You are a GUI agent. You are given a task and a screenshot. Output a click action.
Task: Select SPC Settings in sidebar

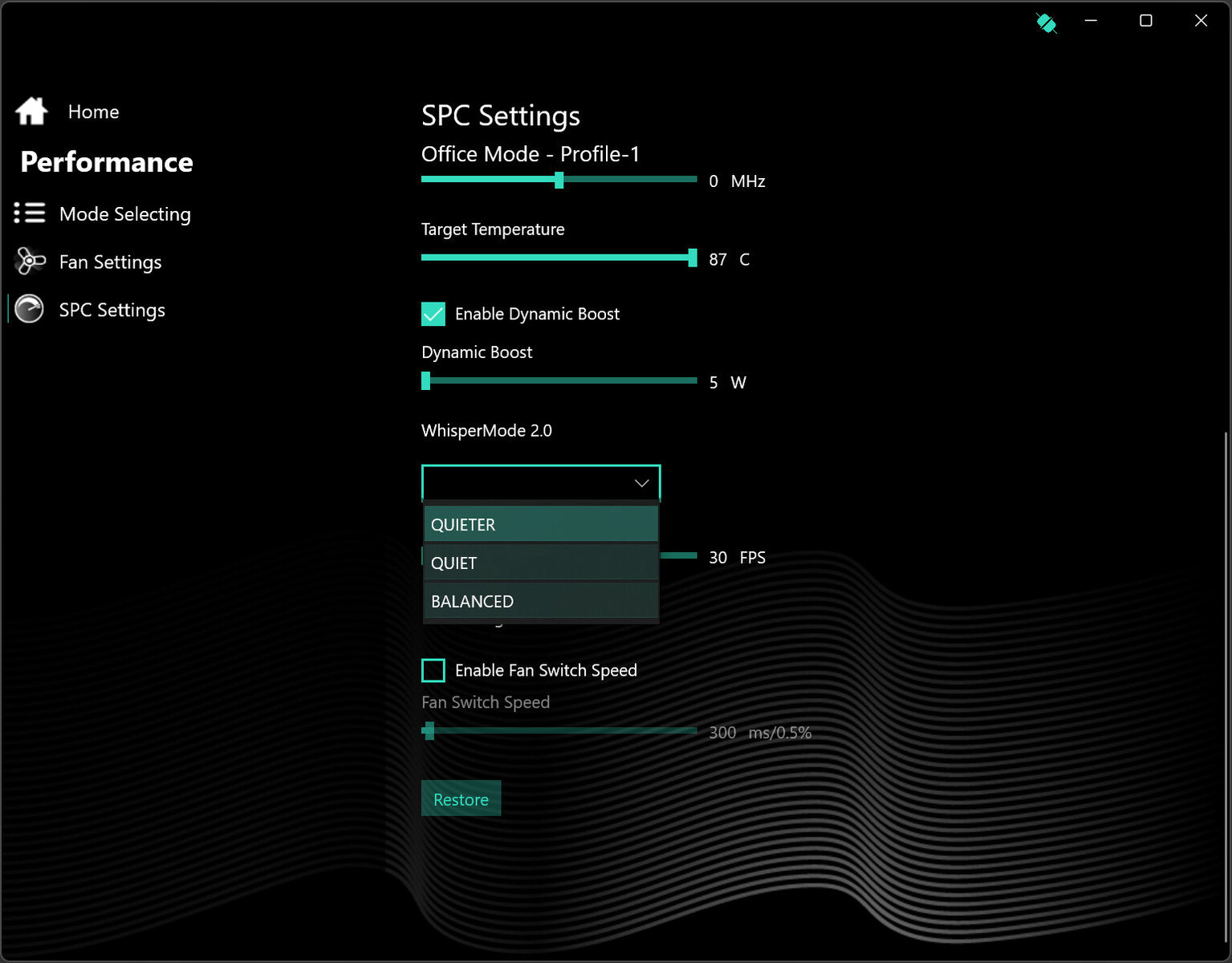coord(112,311)
